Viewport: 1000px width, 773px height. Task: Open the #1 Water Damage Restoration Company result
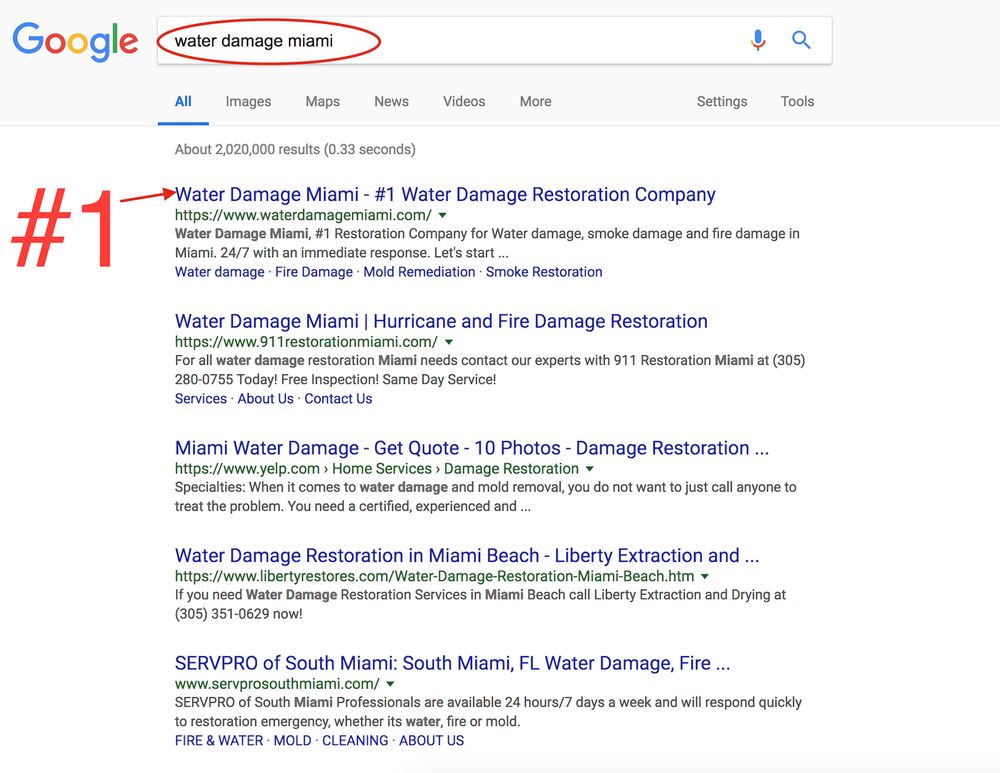coord(445,194)
